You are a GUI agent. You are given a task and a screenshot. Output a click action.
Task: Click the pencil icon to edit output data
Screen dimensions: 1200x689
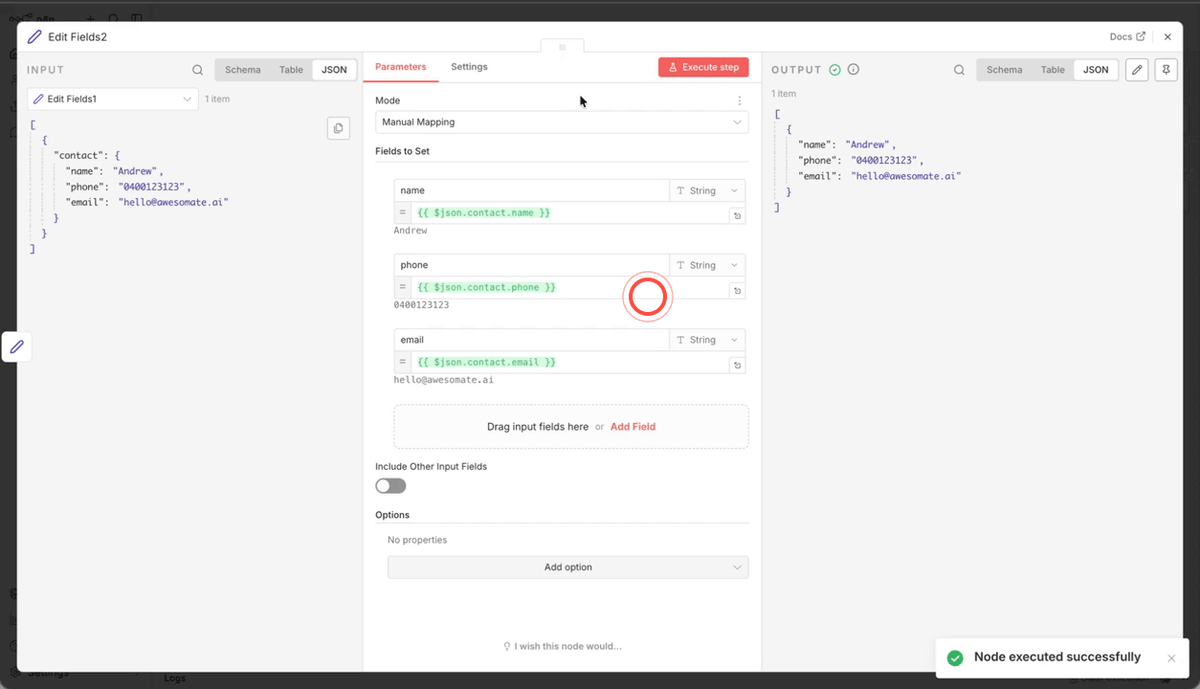1137,70
